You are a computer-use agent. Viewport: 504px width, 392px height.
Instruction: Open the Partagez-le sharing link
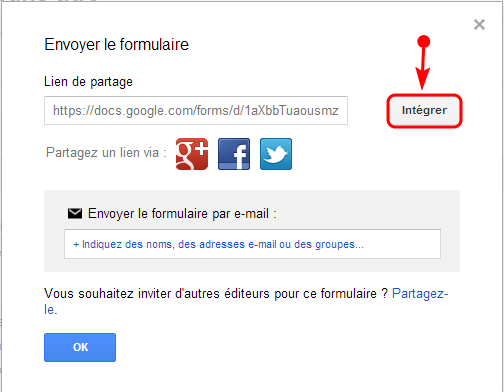click(420, 294)
